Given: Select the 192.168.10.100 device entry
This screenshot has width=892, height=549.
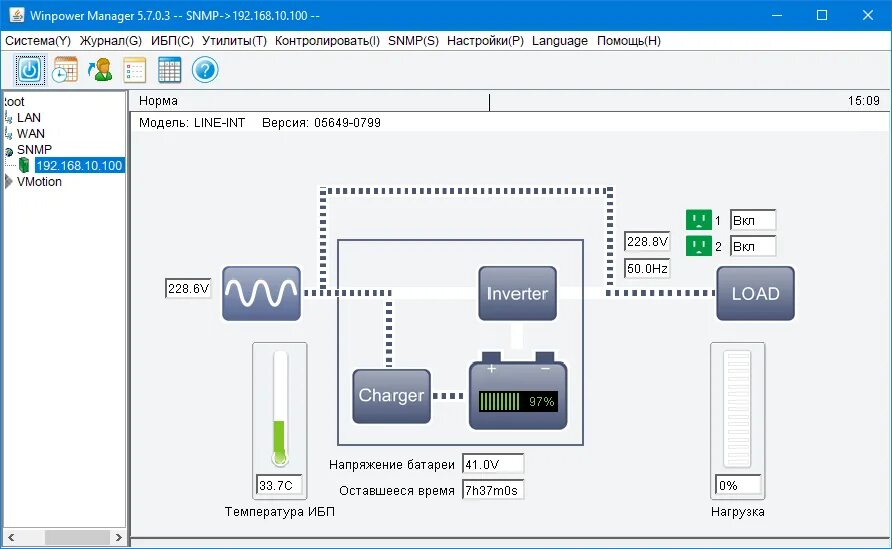Looking at the screenshot, I should click(79, 166).
